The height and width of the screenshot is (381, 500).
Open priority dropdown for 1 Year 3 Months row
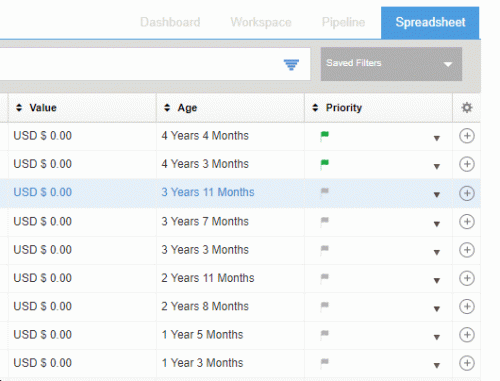tap(437, 366)
